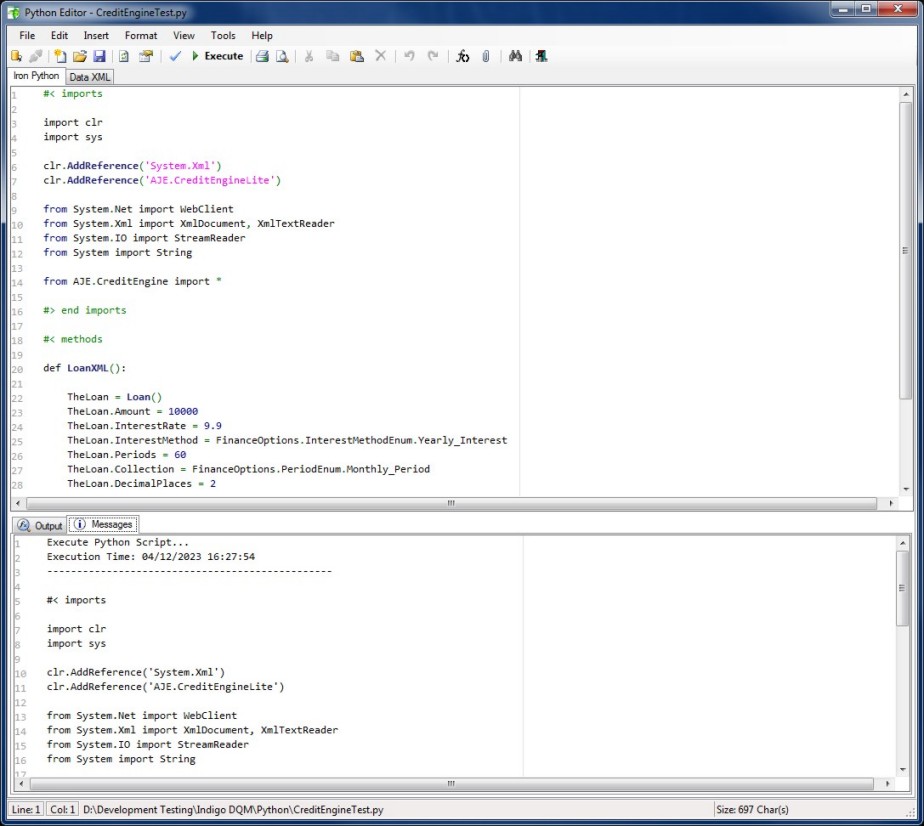Open the Format menu
The height and width of the screenshot is (826, 924).
(141, 35)
